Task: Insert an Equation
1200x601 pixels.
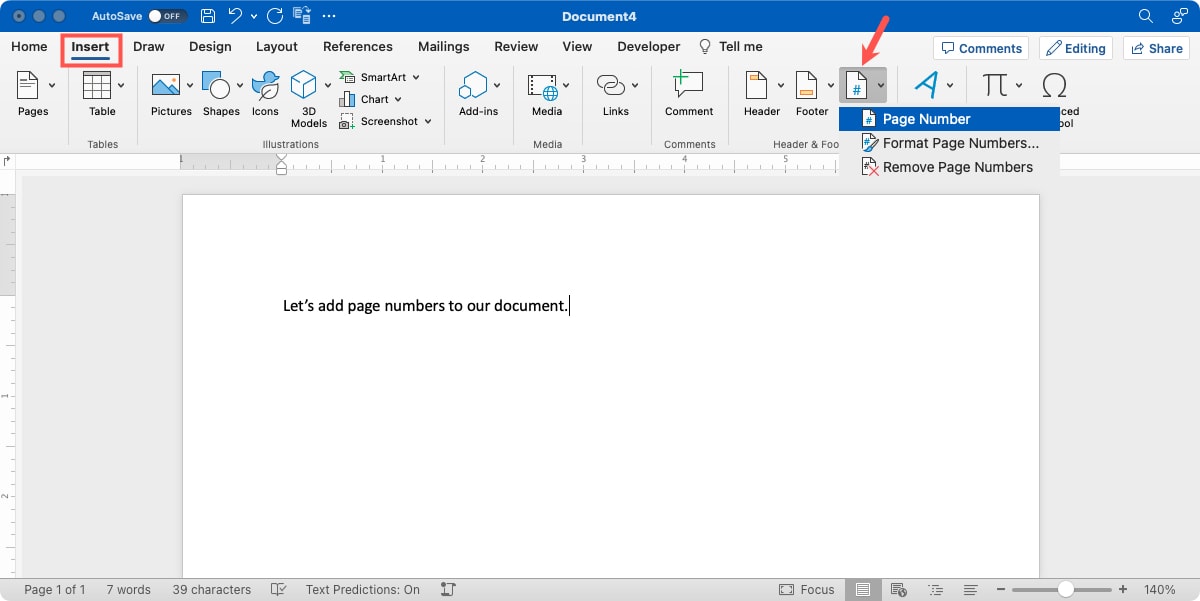Action: coord(996,85)
